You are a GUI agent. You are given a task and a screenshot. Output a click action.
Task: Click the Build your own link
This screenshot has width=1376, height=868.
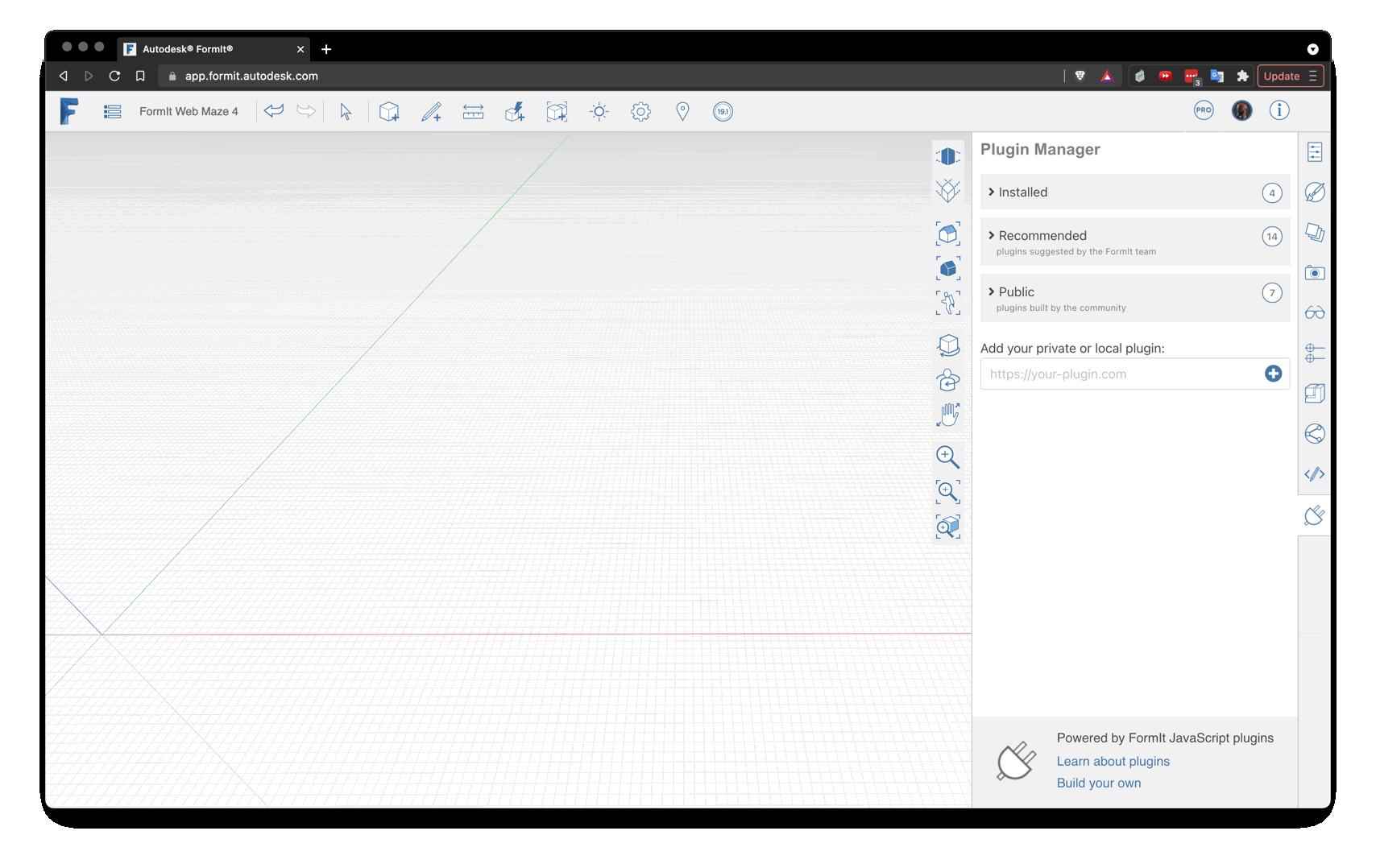tap(1098, 783)
